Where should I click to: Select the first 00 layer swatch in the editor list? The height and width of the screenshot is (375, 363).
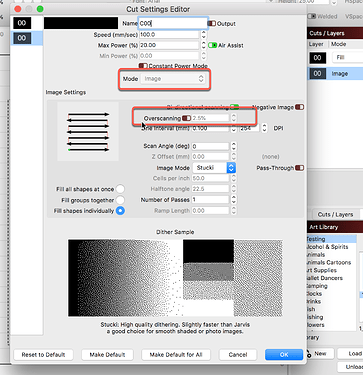pos(22,23)
